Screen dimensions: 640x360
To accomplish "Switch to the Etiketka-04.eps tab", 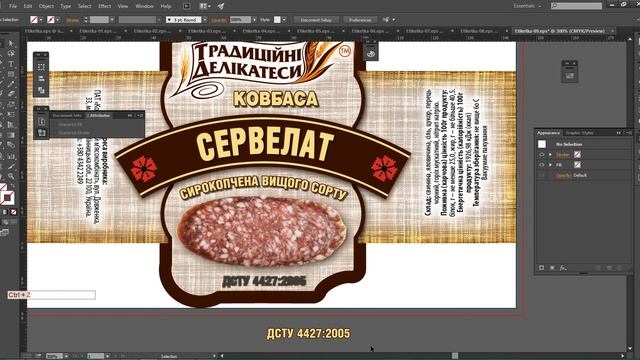I will point(261,31).
